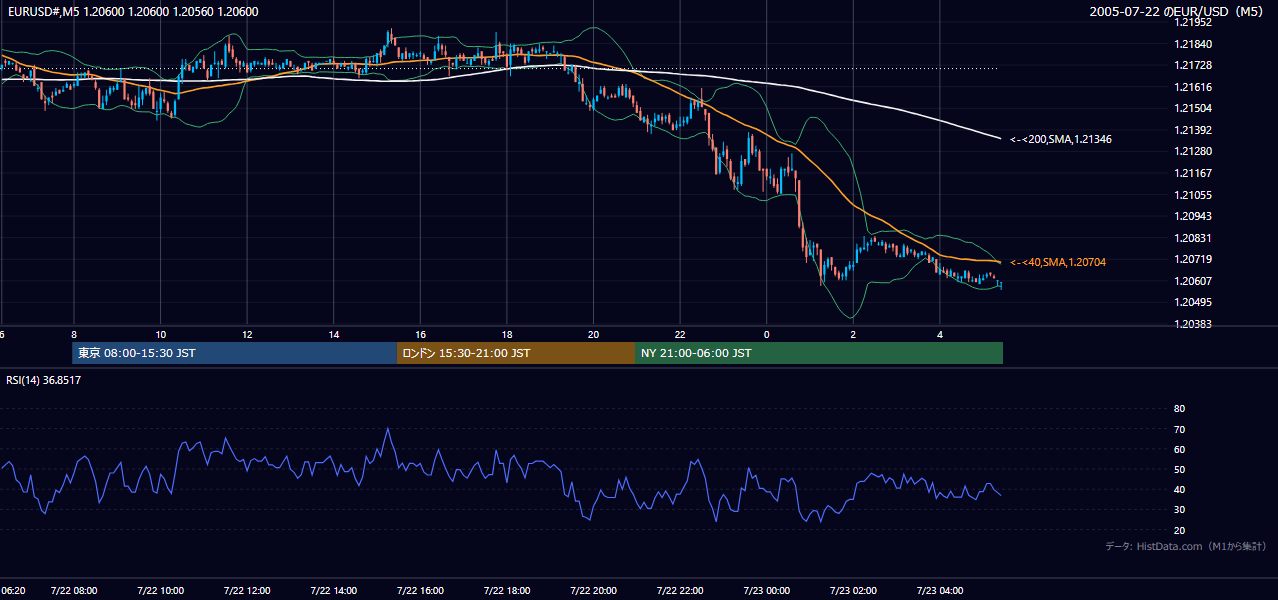The image size is (1278, 600).
Task: Click hour marker 8 under price chart
Action: (74, 334)
